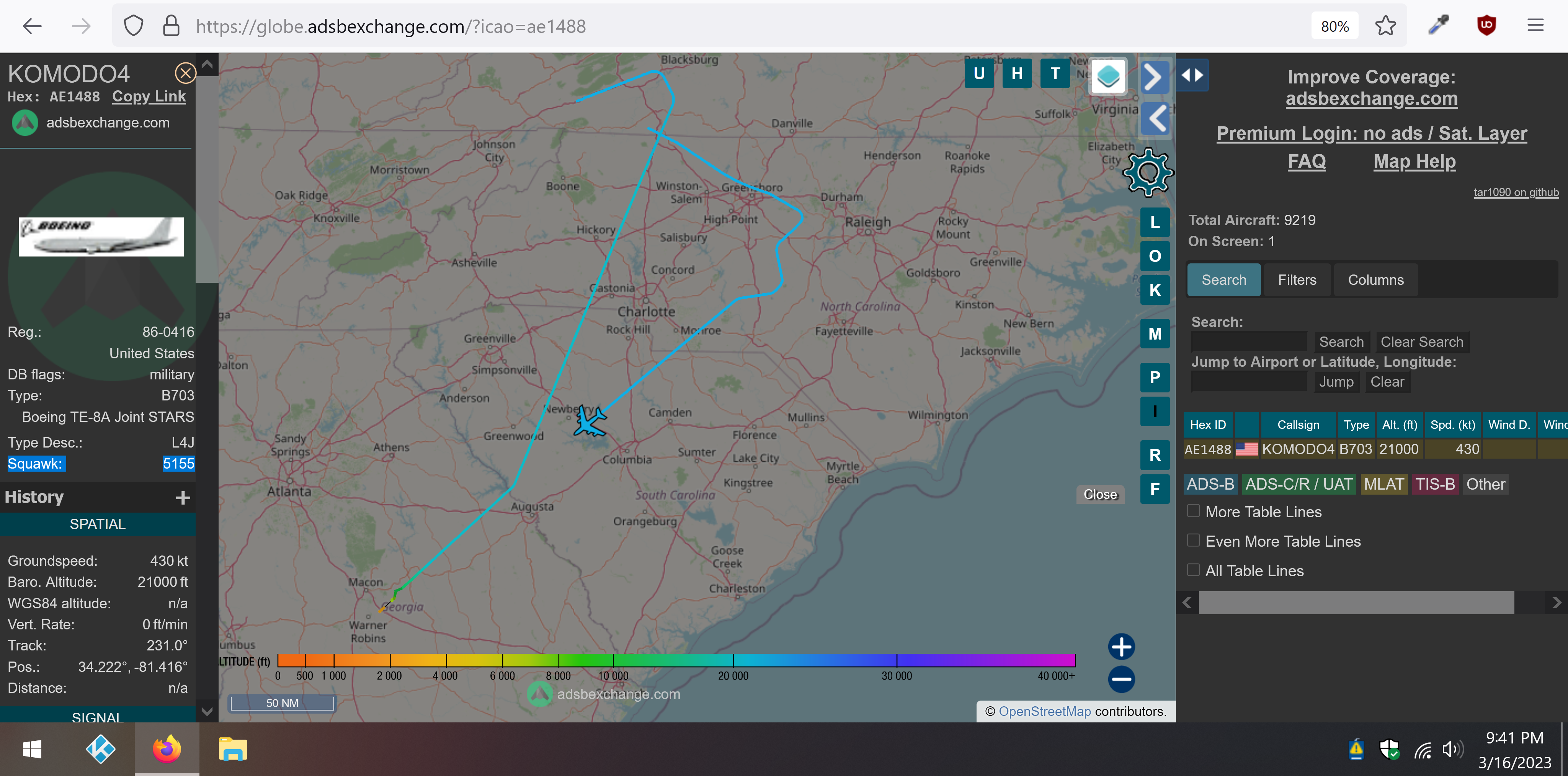This screenshot has width=1568, height=776.
Task: Sort table by Hex ID column
Action: coord(1208,425)
